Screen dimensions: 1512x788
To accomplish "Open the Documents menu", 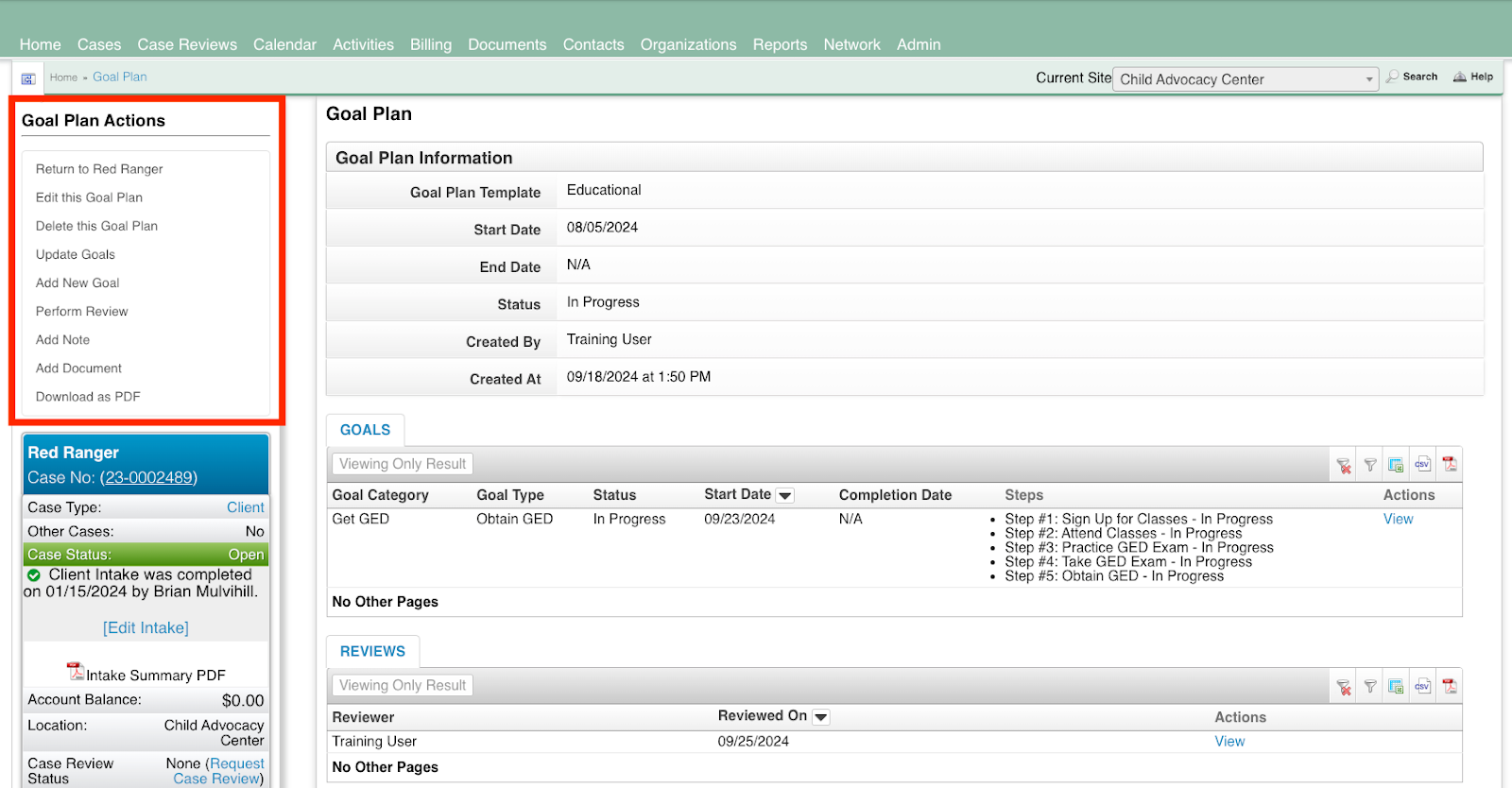I will click(507, 44).
